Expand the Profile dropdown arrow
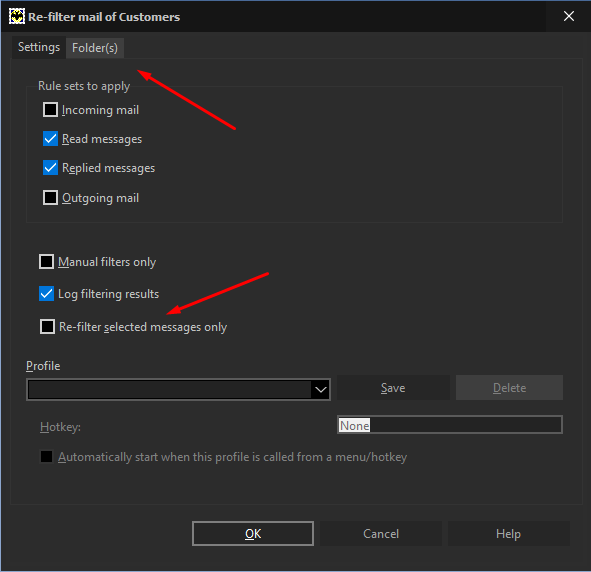The image size is (591, 572). point(321,389)
